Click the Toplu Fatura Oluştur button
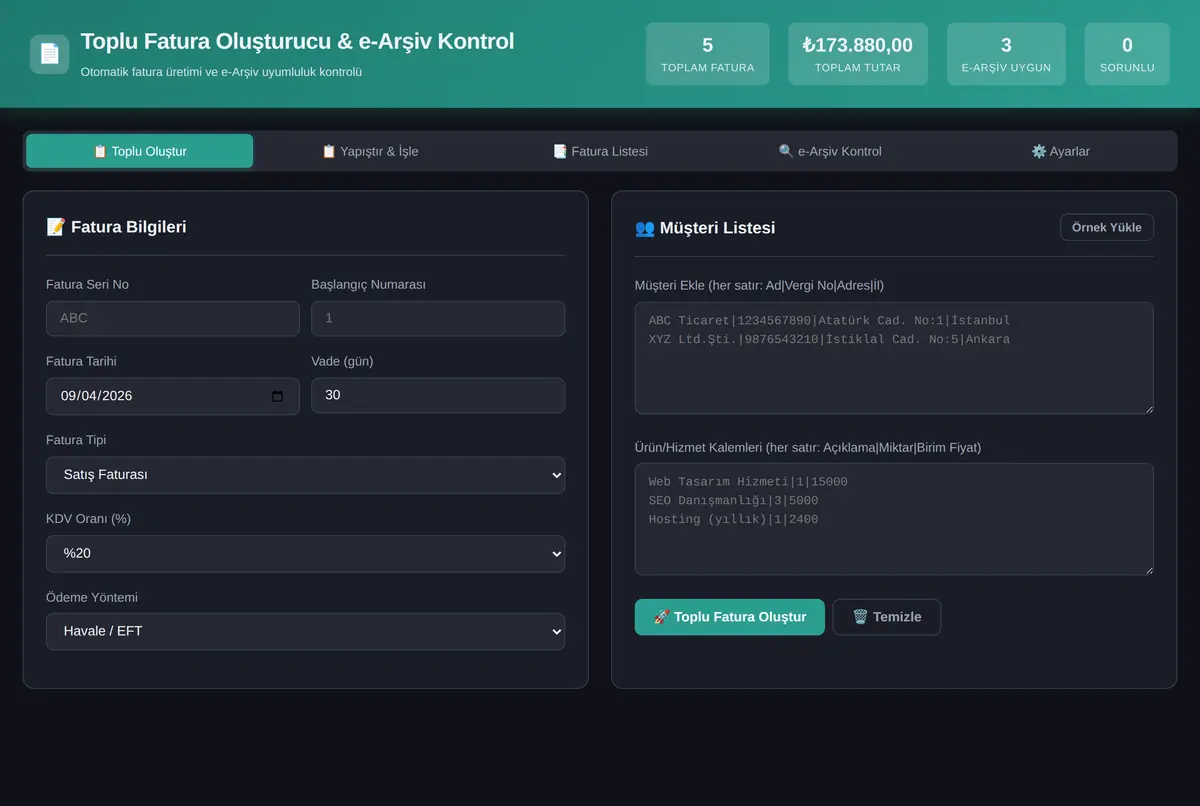Screen dimensions: 1200x806 click(x=729, y=617)
